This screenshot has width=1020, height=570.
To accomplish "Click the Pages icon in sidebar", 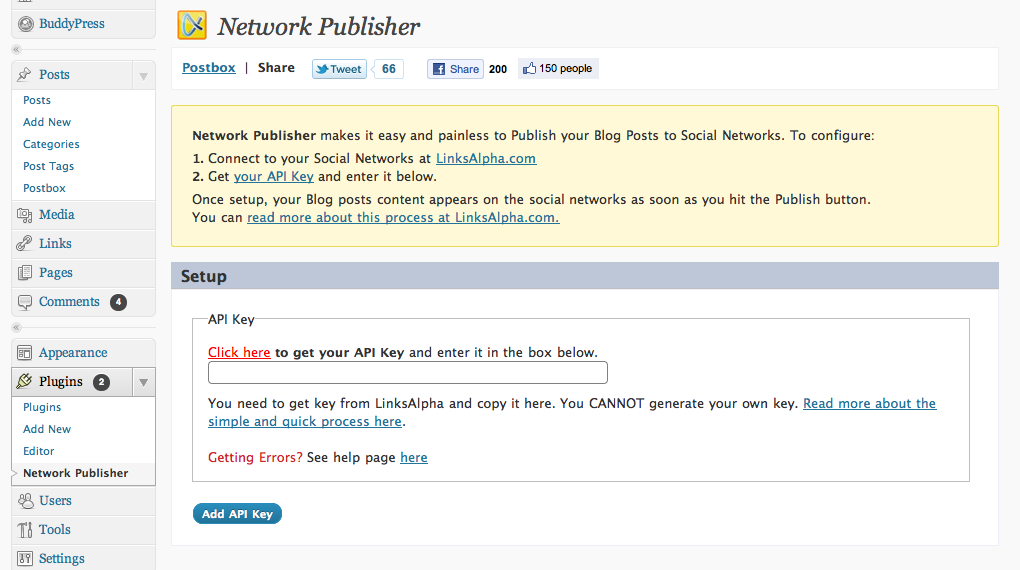I will click(x=25, y=273).
